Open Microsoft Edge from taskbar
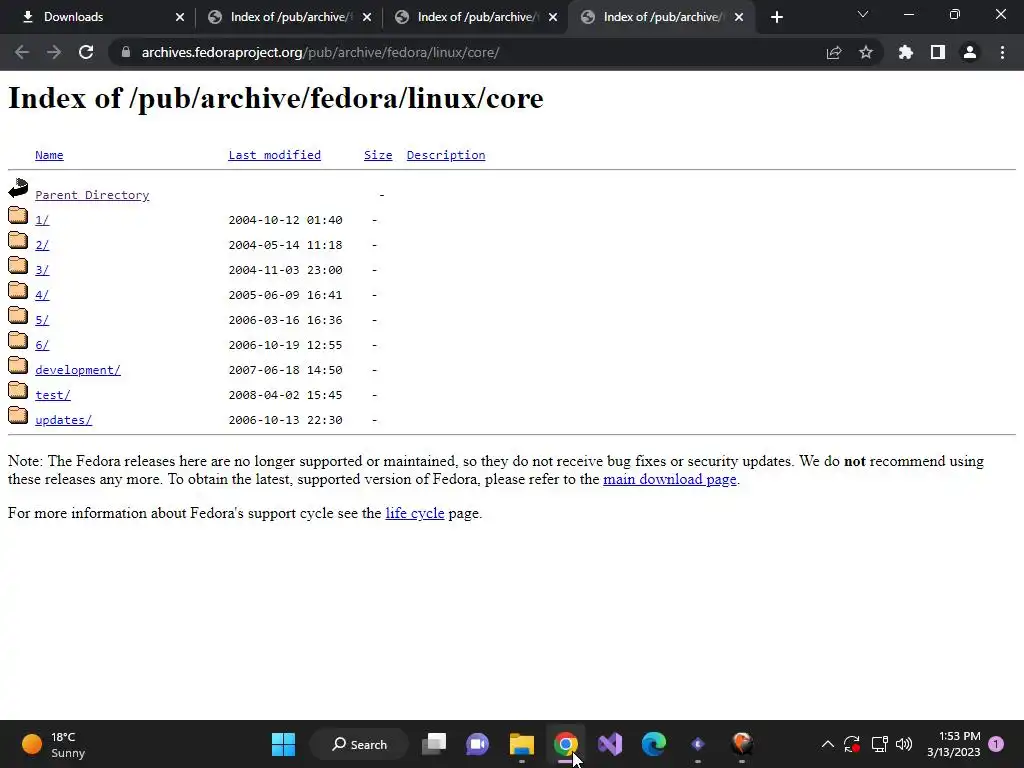1024x768 pixels. pyautogui.click(x=654, y=744)
